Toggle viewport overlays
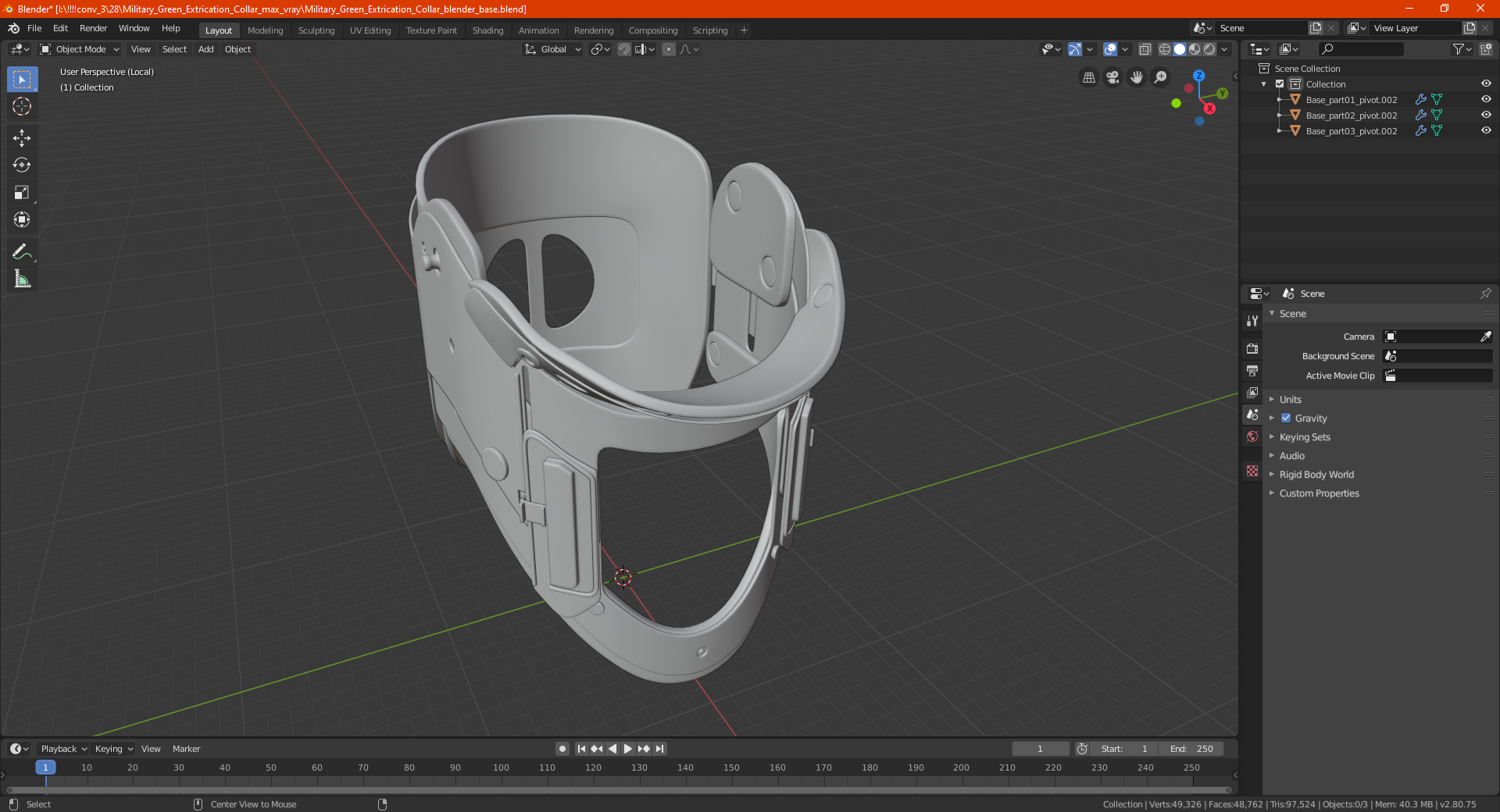This screenshot has width=1500, height=812. 1110,49
